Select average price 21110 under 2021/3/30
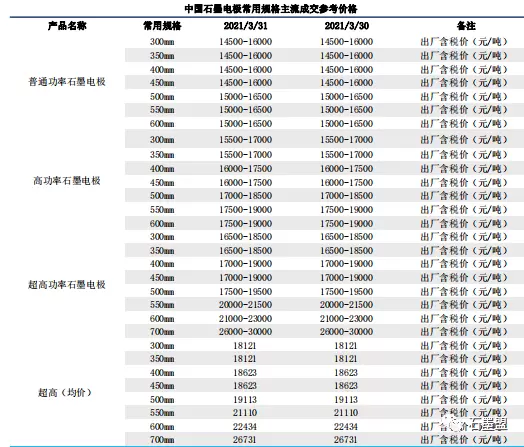This screenshot has width=524, height=447. (x=346, y=413)
